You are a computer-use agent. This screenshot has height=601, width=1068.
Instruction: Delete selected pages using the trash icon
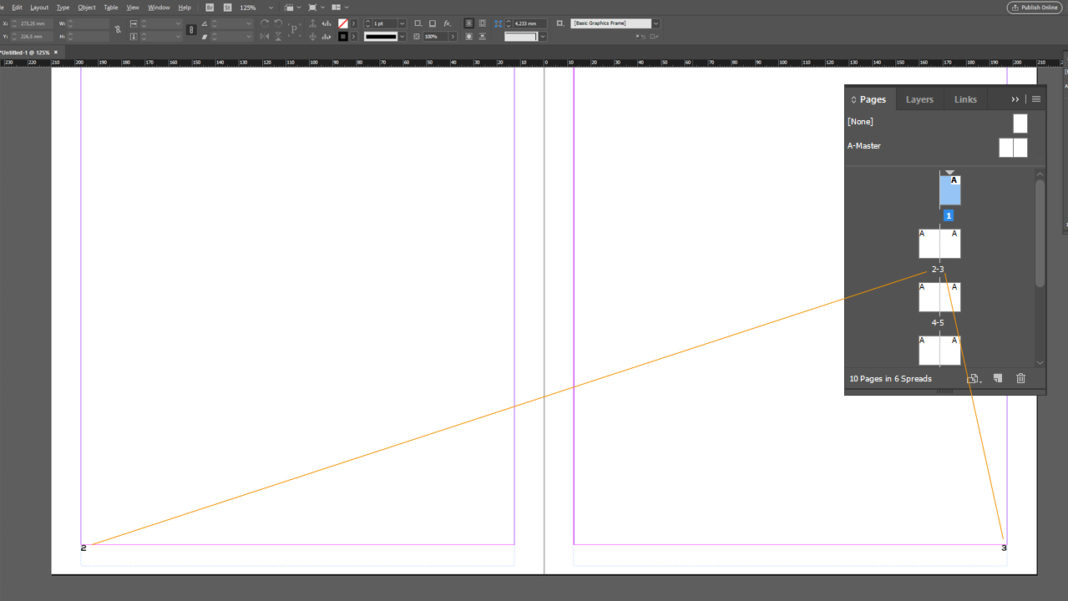coord(1020,378)
